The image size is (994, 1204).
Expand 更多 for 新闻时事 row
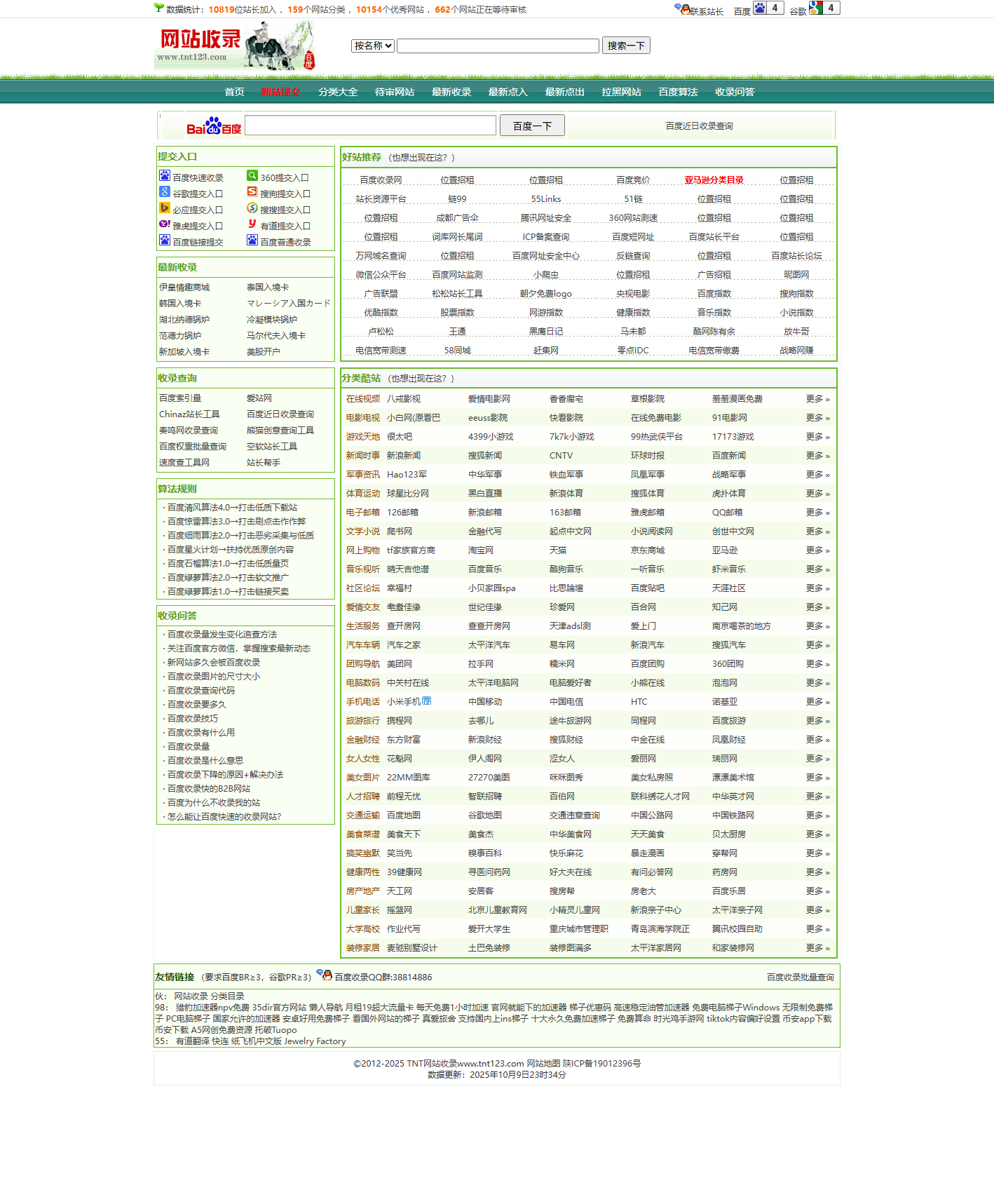click(x=817, y=455)
